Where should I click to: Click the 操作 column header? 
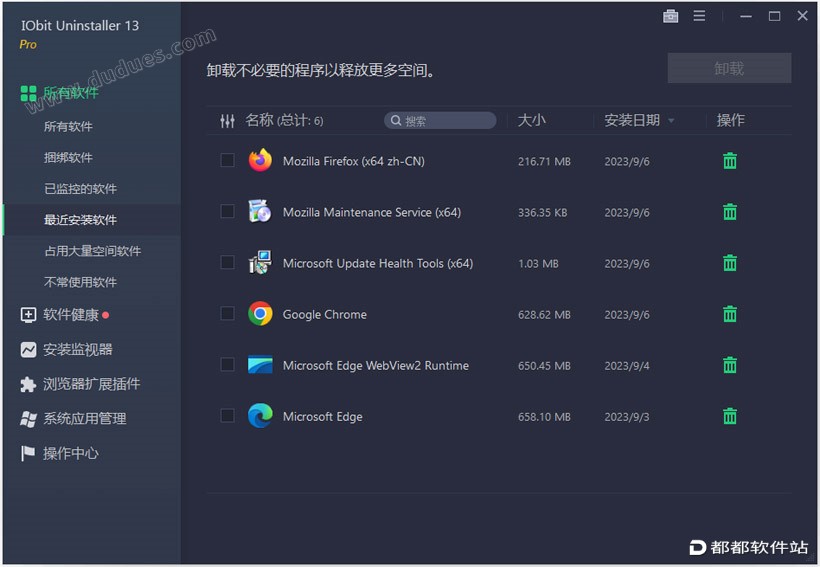(x=730, y=121)
